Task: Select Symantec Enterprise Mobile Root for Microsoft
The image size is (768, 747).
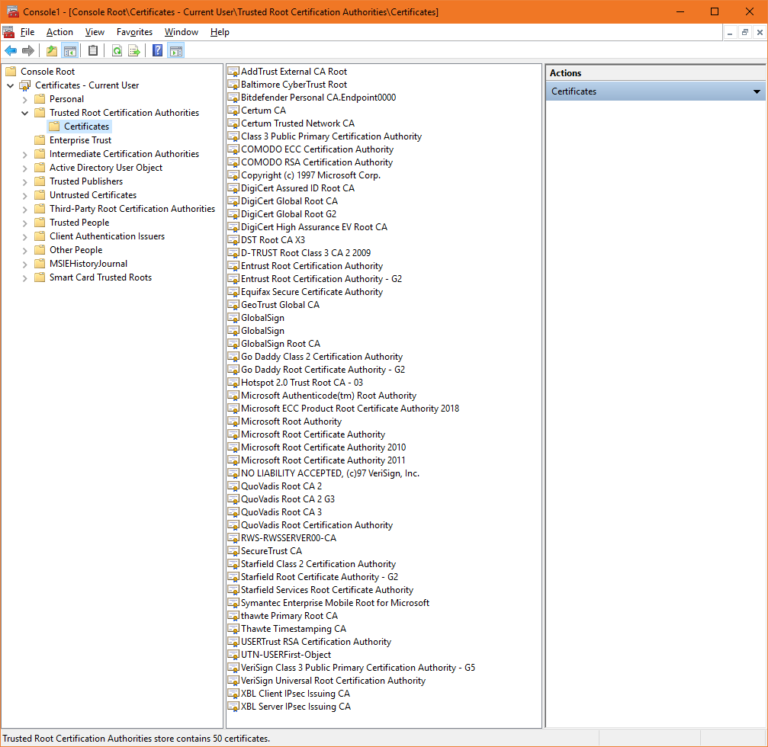Action: pyautogui.click(x=335, y=602)
